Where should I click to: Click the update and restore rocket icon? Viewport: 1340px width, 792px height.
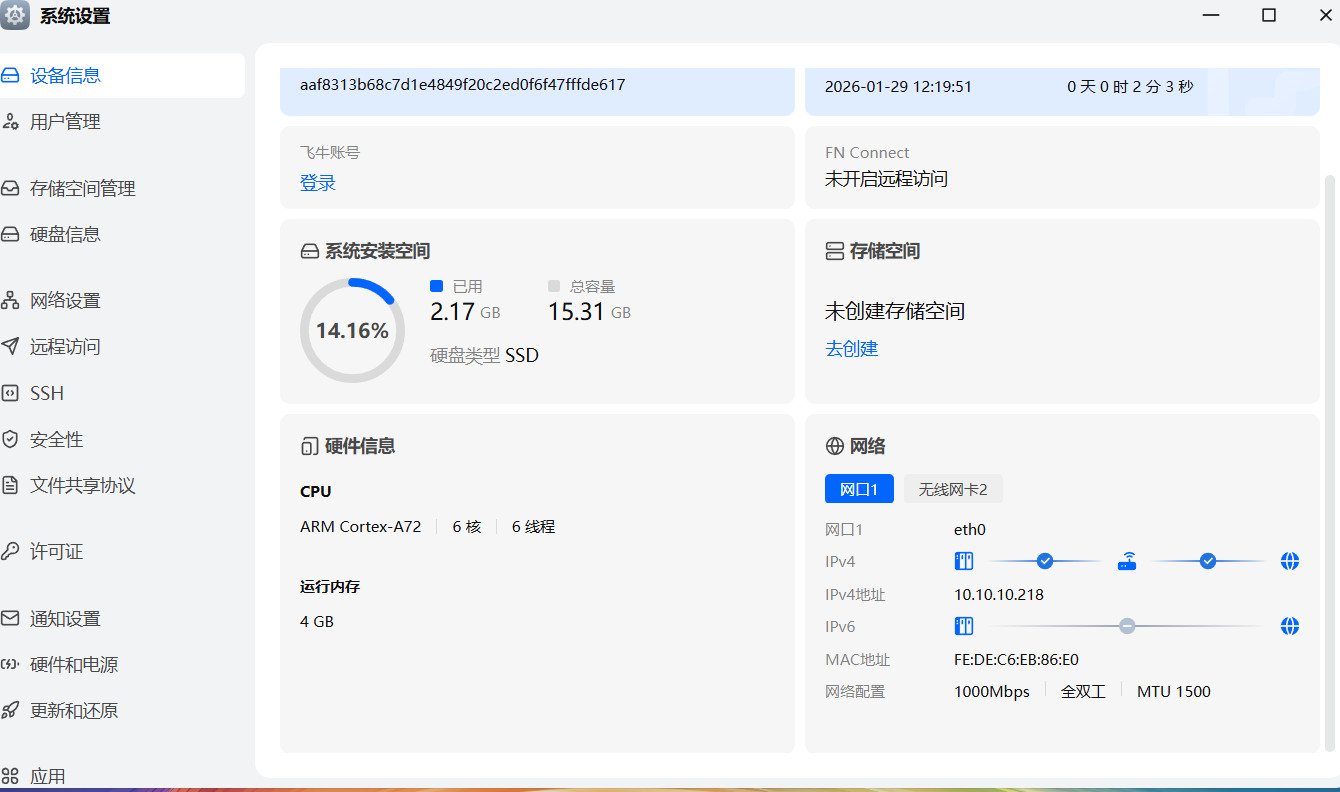tap(11, 711)
